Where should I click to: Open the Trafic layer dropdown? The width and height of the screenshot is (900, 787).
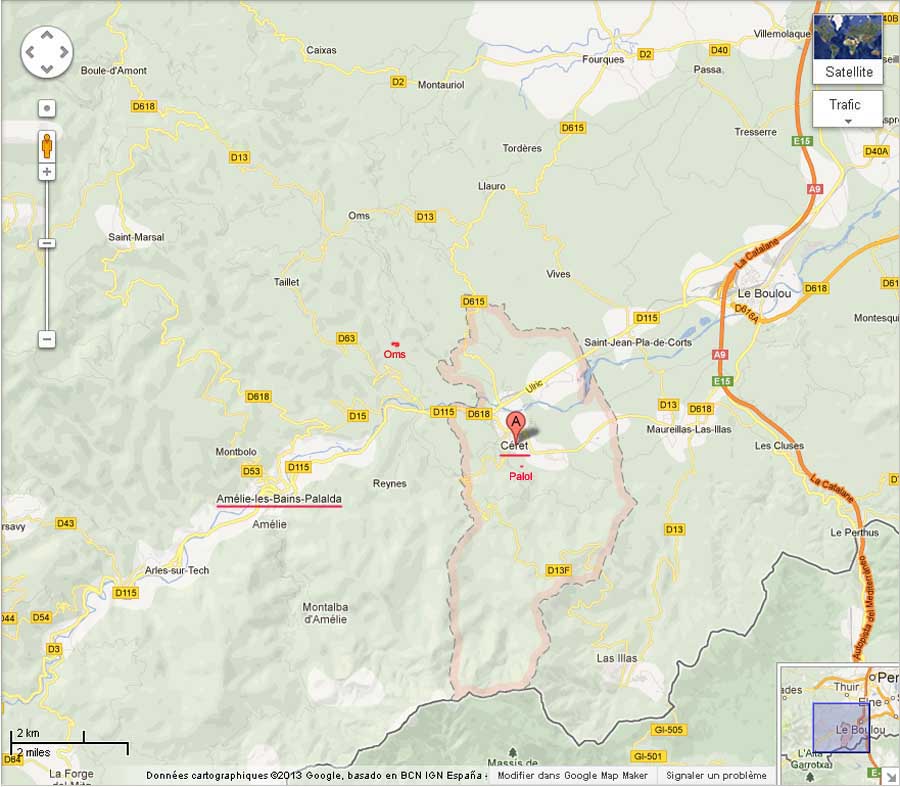tap(847, 108)
